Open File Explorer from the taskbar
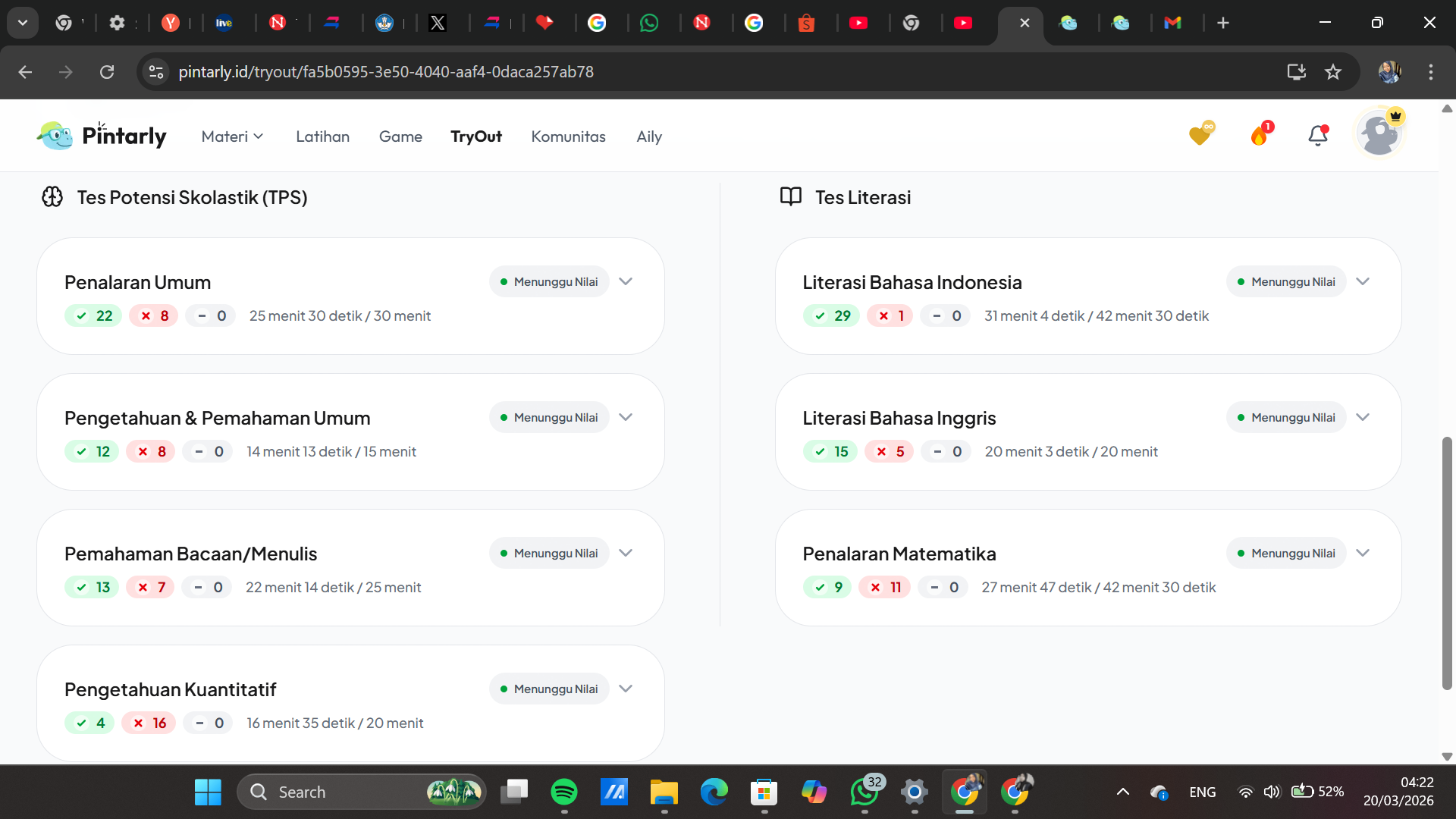The width and height of the screenshot is (1456, 819). click(x=664, y=792)
